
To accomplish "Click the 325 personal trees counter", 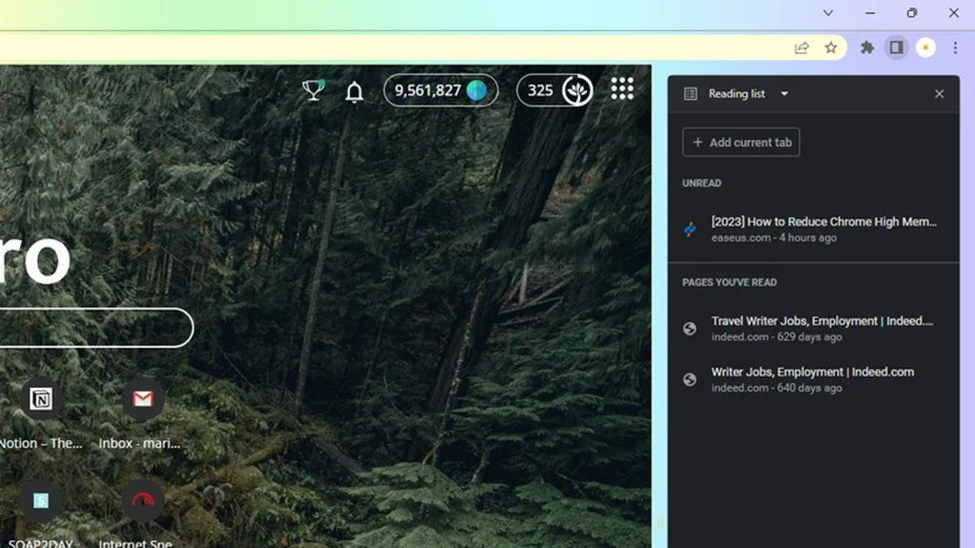I will [556, 91].
